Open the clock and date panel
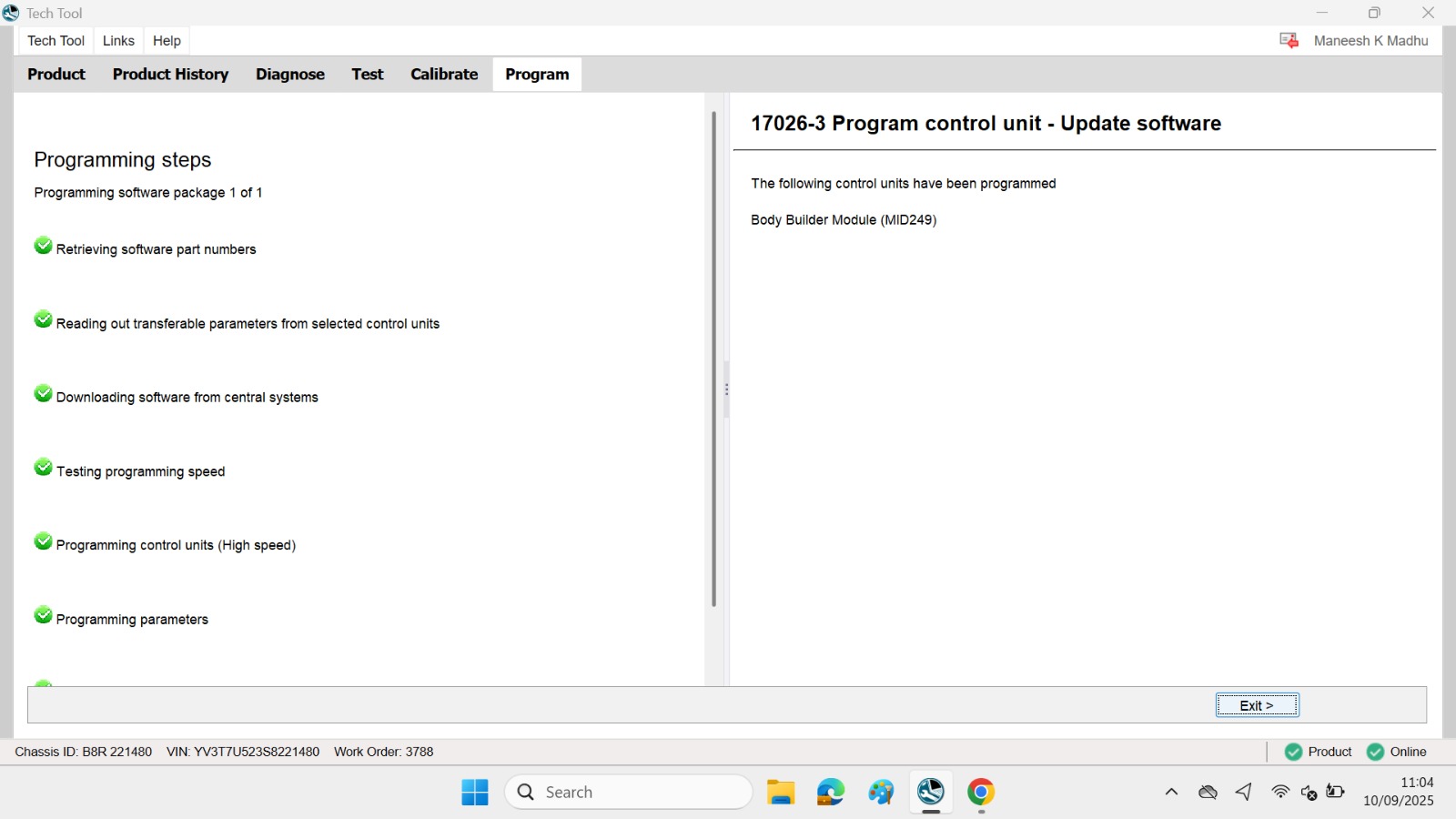The height and width of the screenshot is (819, 1456). 1399,792
